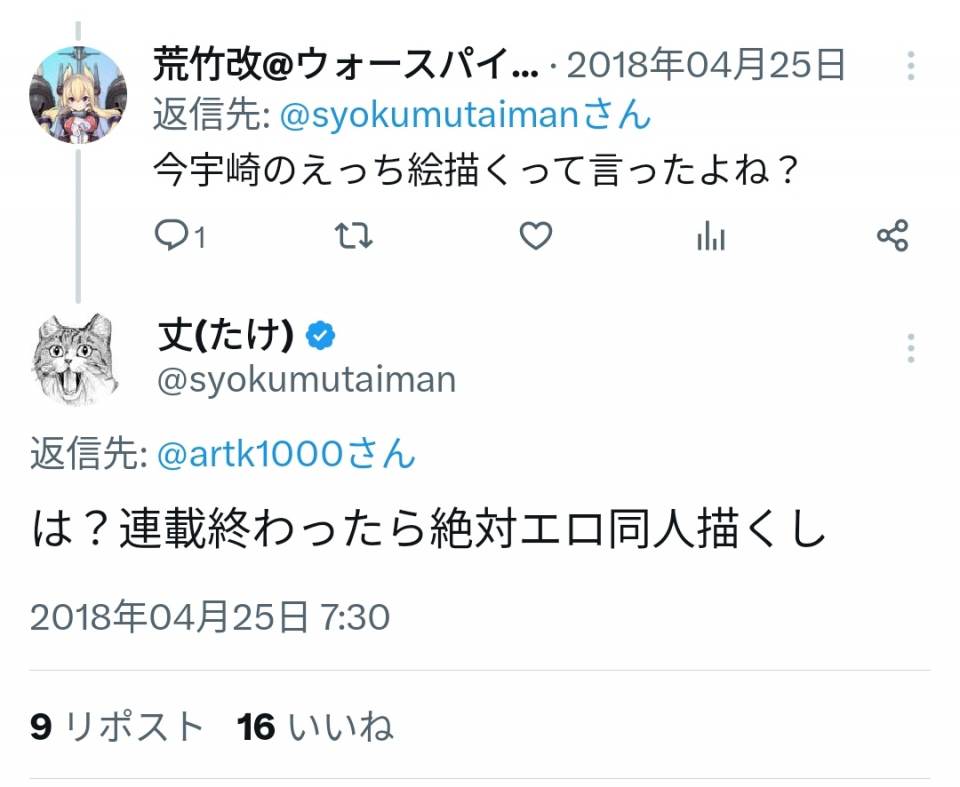Open the cat illustration profile avatar
Image resolution: width=960 pixels, height=787 pixels.
[x=76, y=359]
